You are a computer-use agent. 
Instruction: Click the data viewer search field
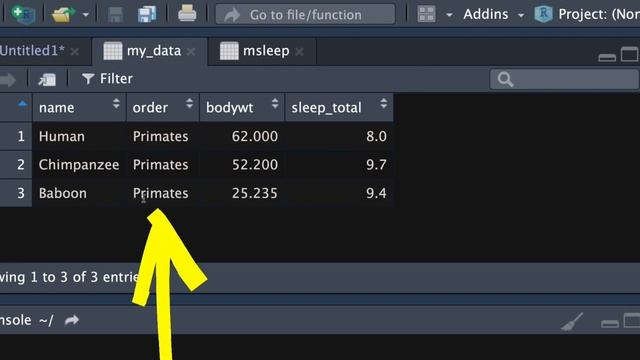coord(564,79)
